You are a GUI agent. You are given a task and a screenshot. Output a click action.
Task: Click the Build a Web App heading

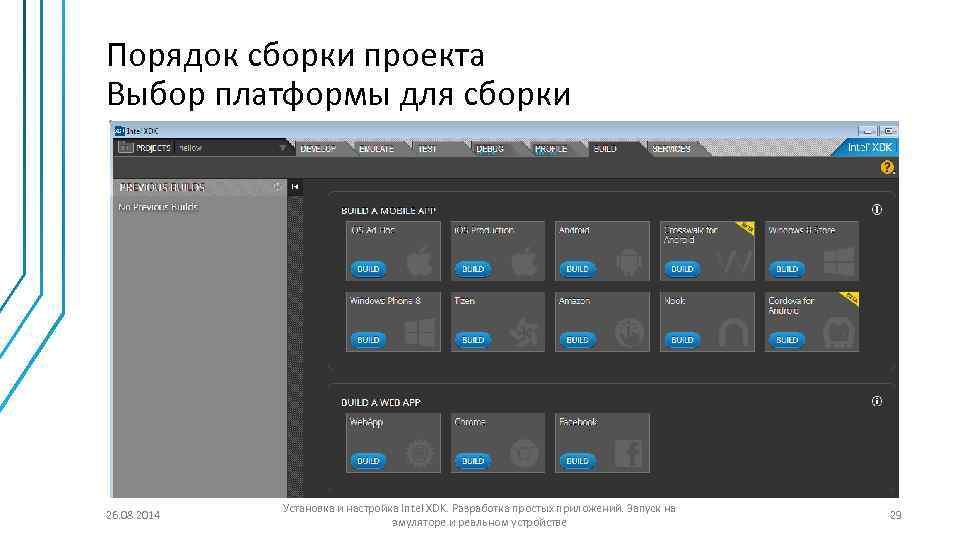coord(381,402)
